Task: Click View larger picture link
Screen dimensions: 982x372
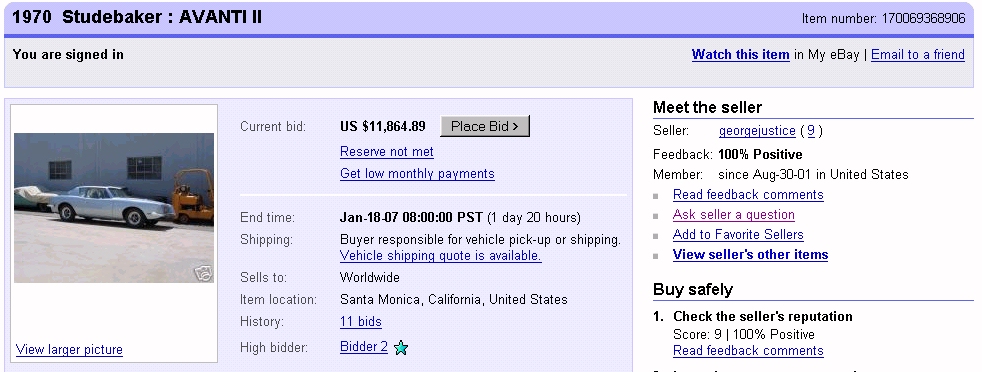Action: pos(69,349)
